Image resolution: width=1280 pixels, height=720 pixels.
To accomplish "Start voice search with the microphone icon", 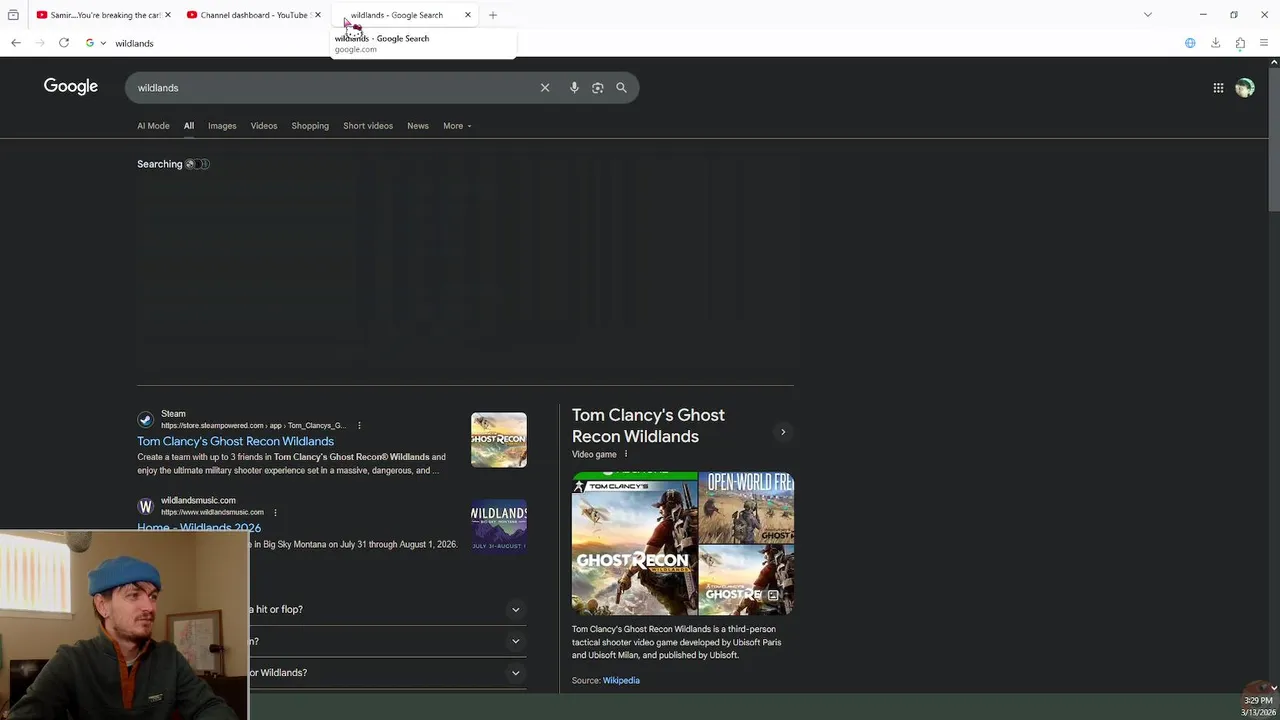I will [x=574, y=88].
